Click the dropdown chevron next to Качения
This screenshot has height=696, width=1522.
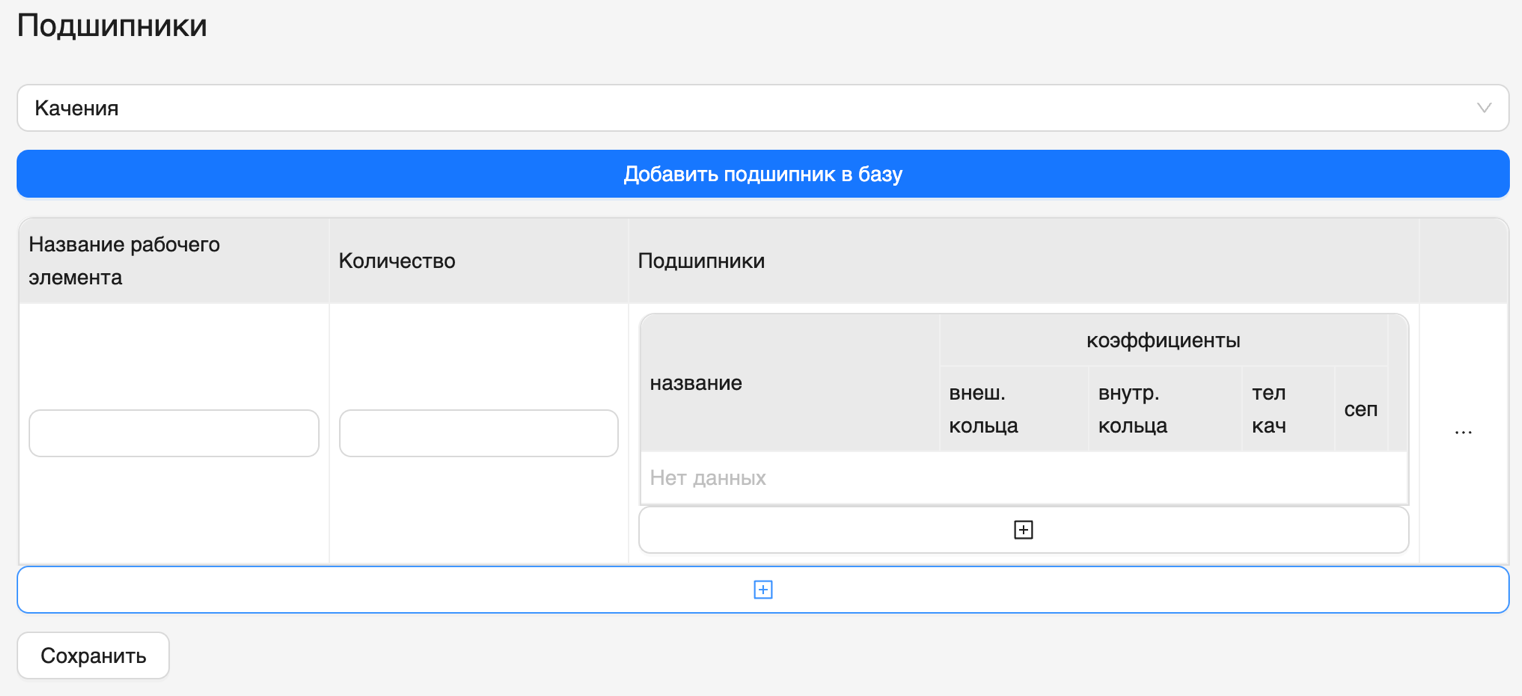point(1484,107)
